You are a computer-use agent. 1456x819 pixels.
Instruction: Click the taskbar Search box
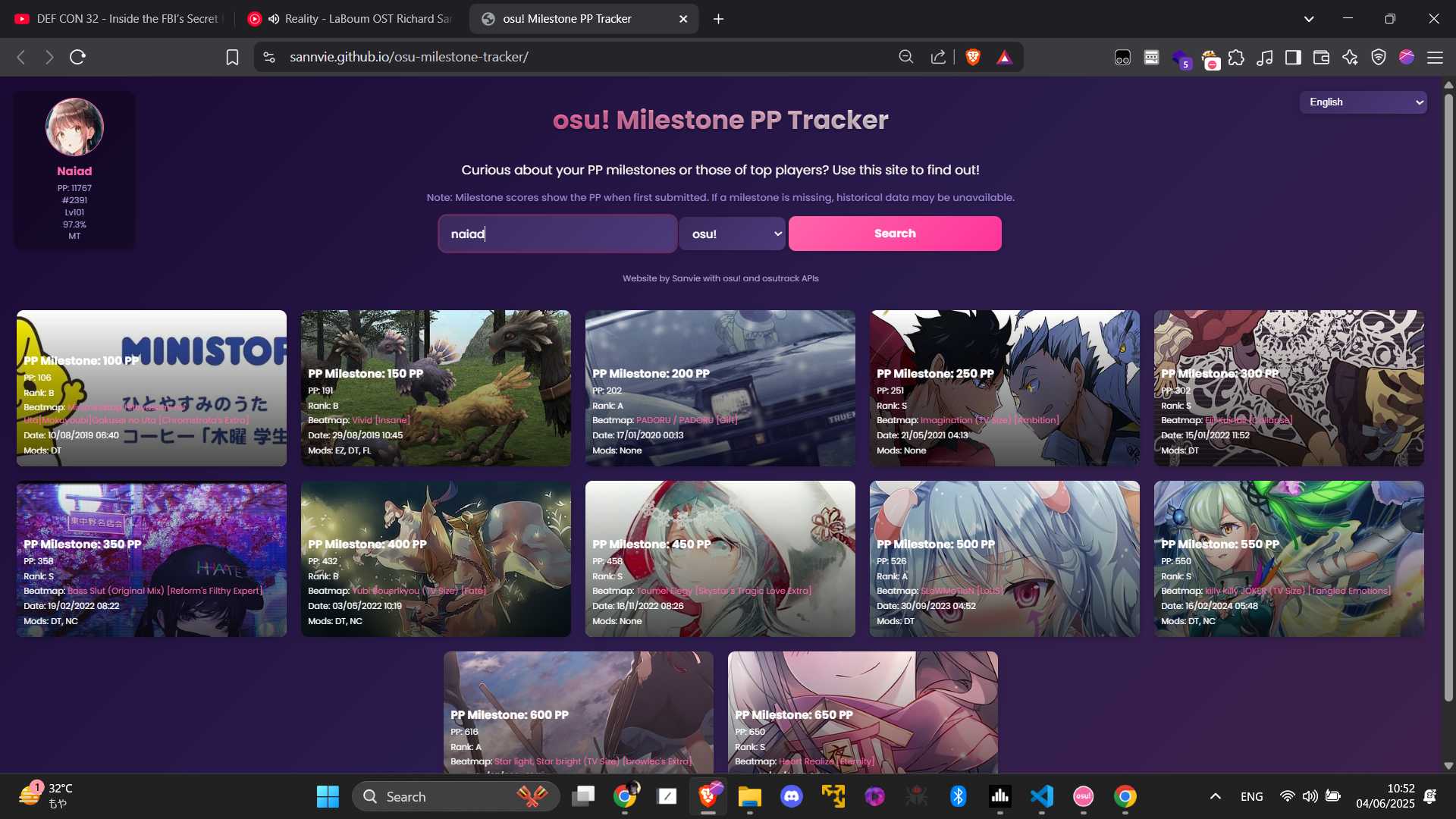456,796
